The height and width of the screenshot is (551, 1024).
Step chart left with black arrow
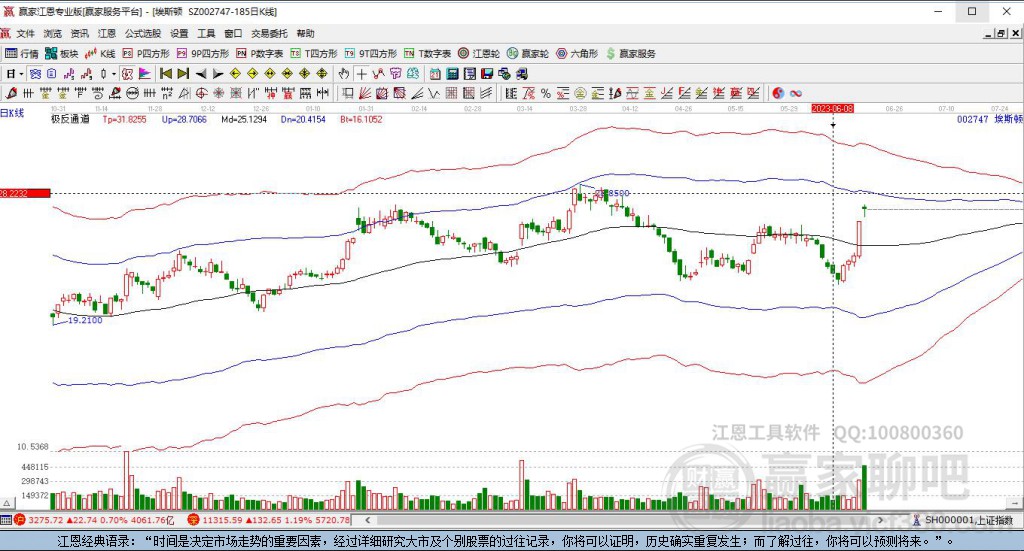pos(200,74)
